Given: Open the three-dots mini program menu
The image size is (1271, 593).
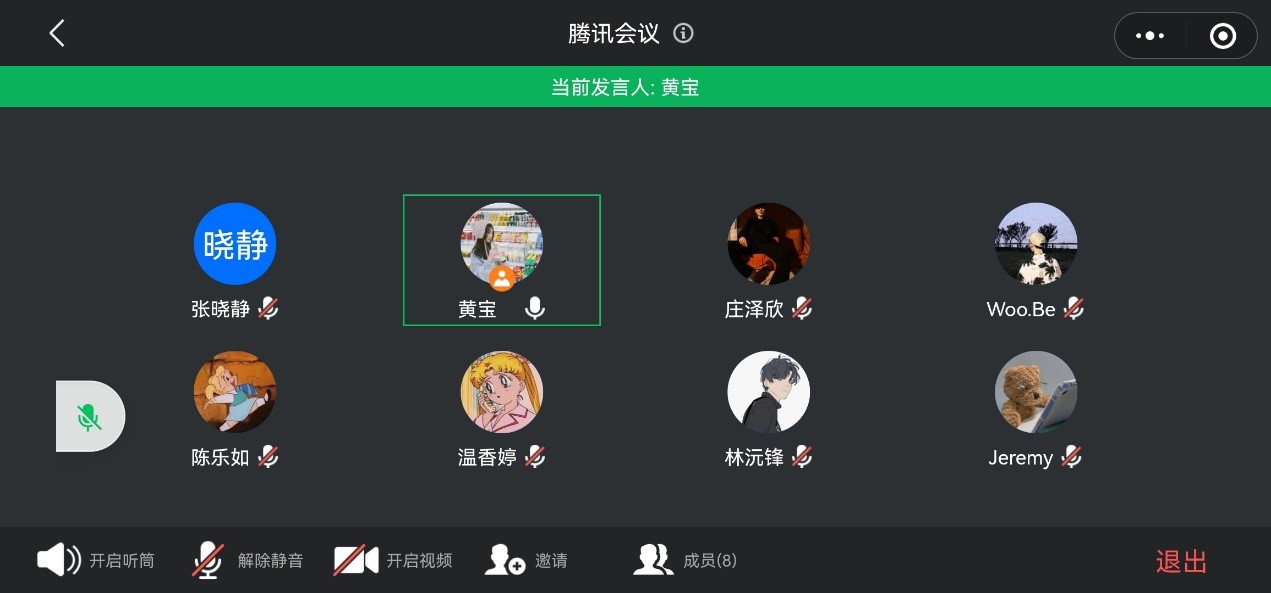Looking at the screenshot, I should [1150, 36].
